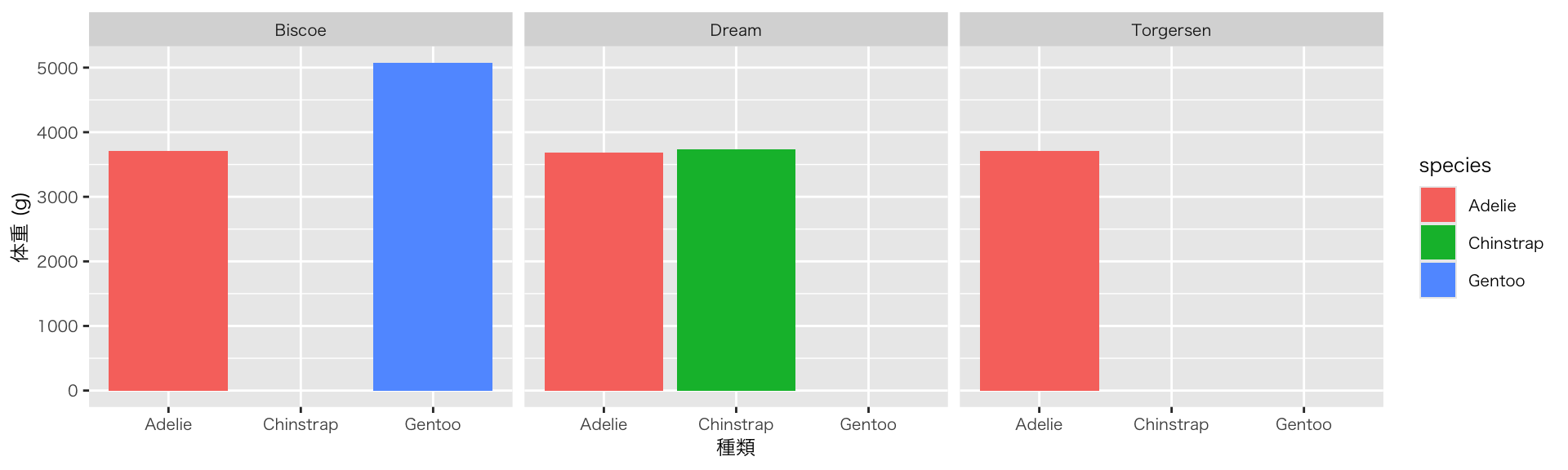The width and height of the screenshot is (1568, 470).
Task: Click the "species" legend title
Action: coord(1454,166)
